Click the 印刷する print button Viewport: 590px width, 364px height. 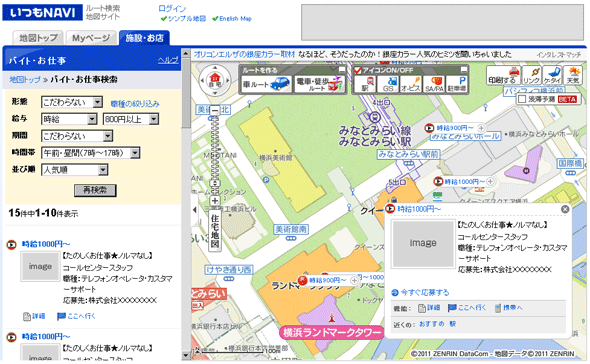point(503,75)
